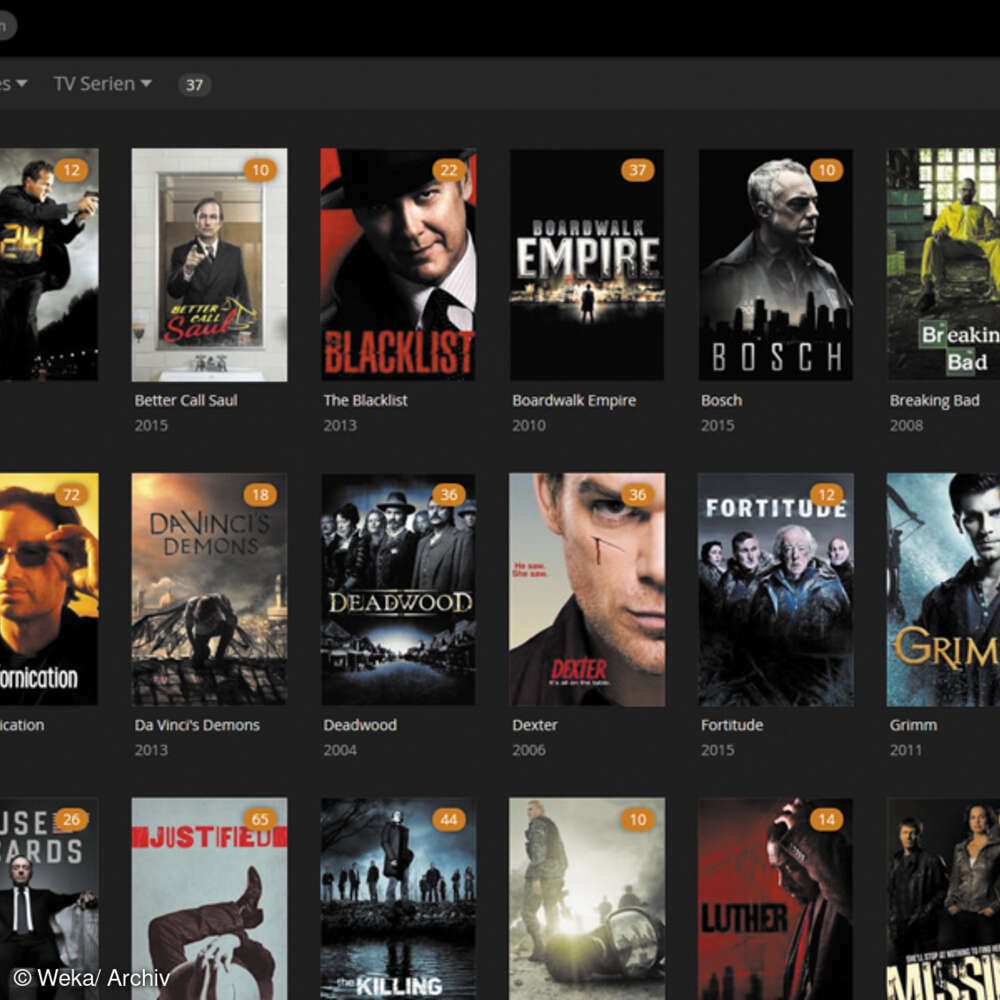
Task: Click the Boardwalk Empire title below poster
Action: tap(574, 400)
